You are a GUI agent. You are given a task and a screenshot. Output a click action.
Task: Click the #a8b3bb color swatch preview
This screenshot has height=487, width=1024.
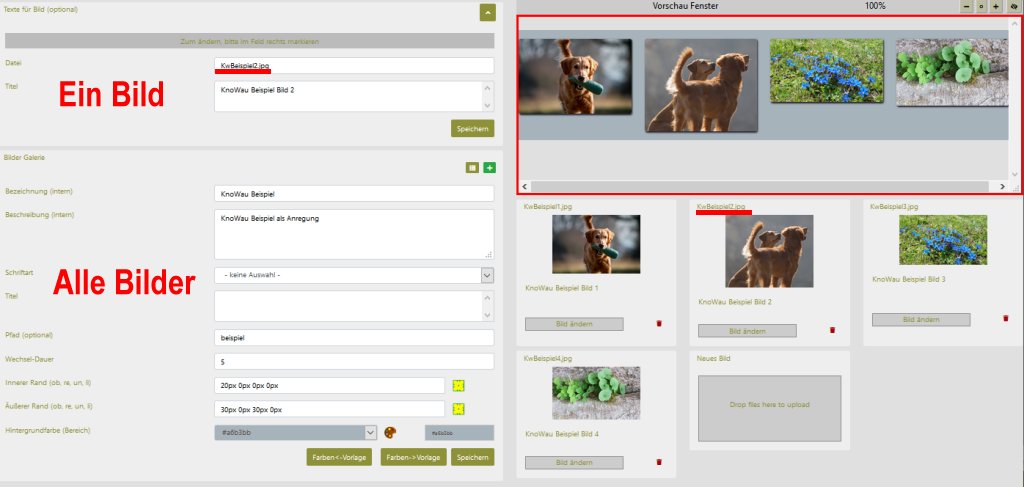(x=459, y=432)
